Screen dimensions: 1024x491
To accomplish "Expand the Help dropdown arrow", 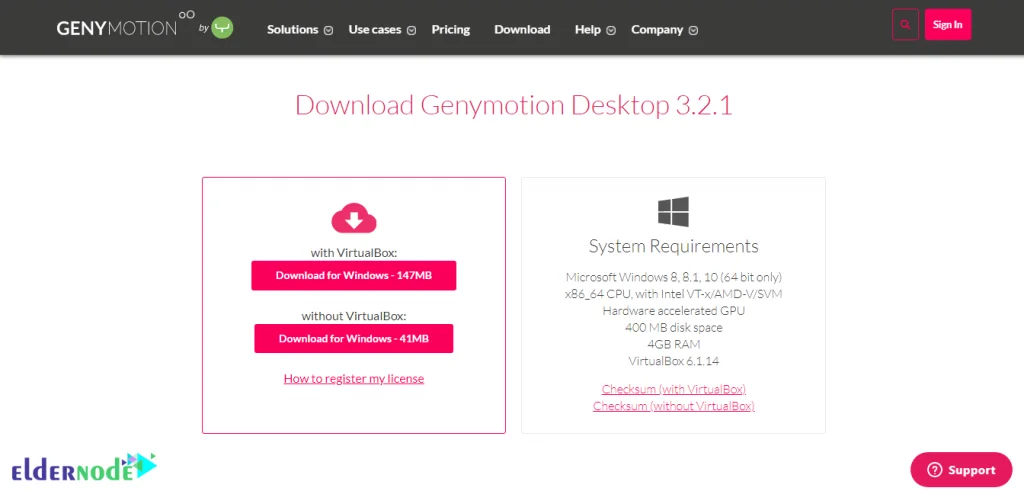I will click(611, 30).
